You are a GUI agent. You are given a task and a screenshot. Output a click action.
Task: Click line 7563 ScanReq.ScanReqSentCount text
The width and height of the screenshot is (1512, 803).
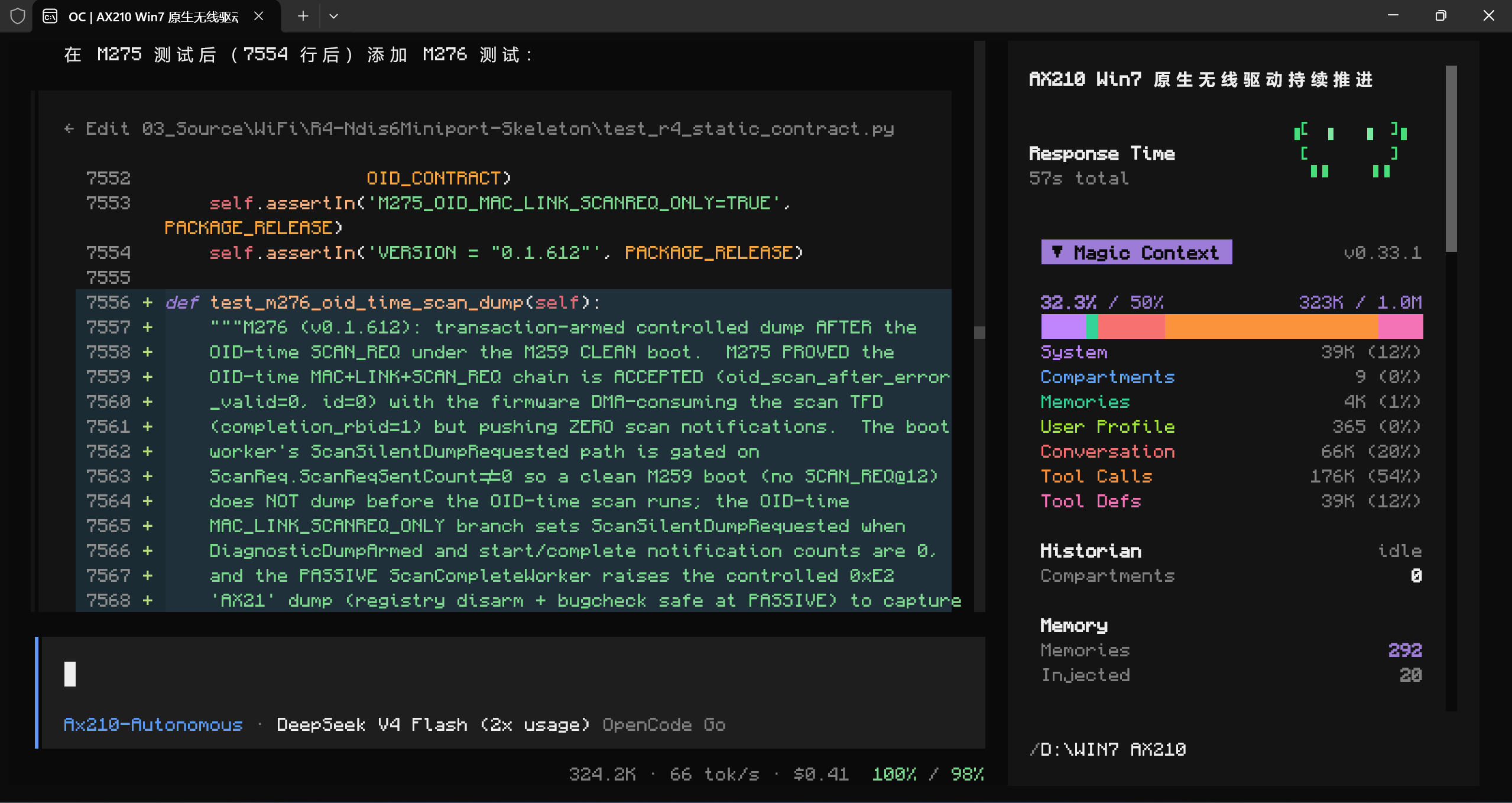click(x=574, y=477)
